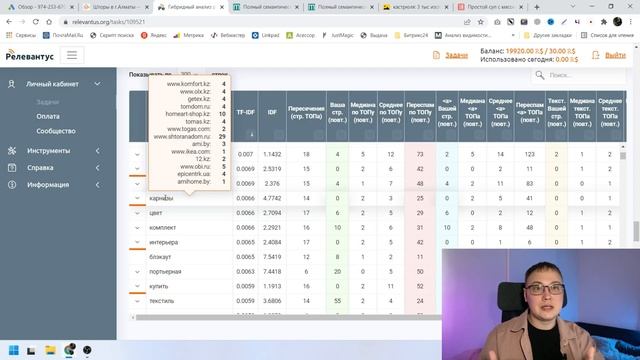Click the search magnifier icon above table
This screenshot has height=360, width=640.
[x=540, y=75]
